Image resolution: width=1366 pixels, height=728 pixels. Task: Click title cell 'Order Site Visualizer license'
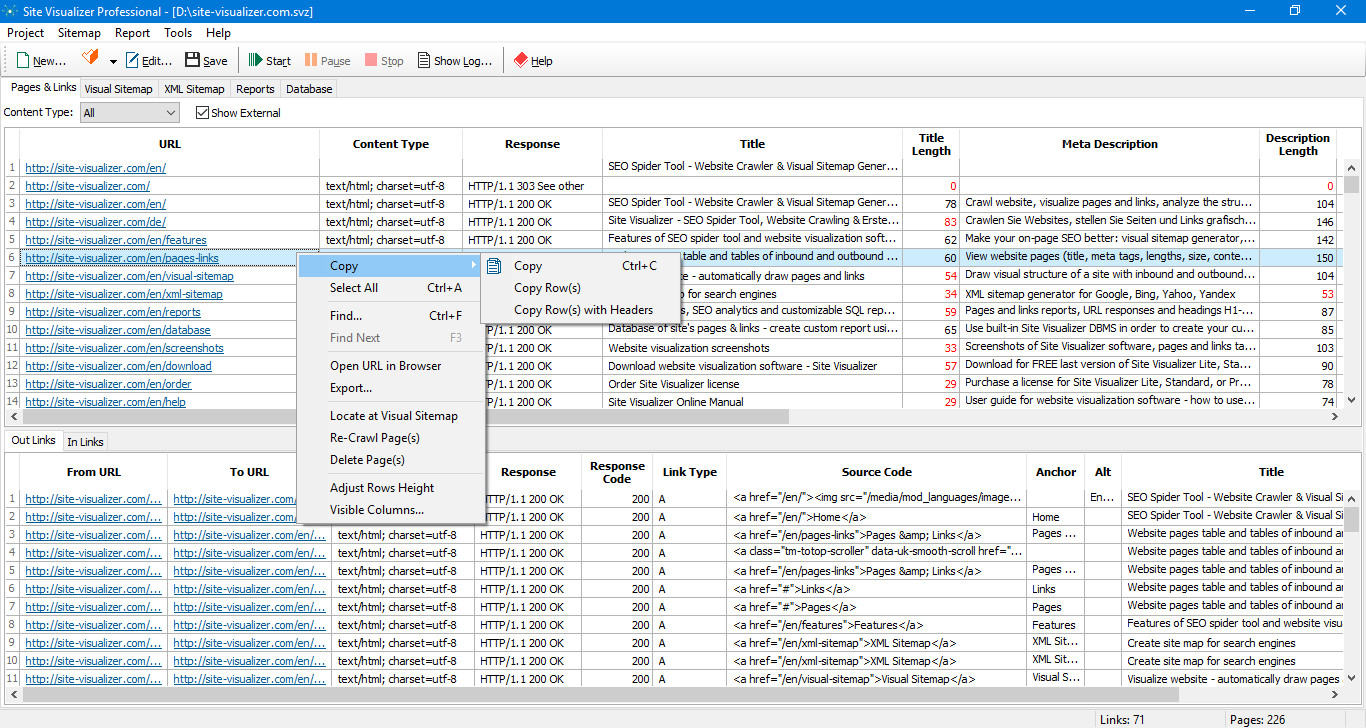tap(752, 384)
